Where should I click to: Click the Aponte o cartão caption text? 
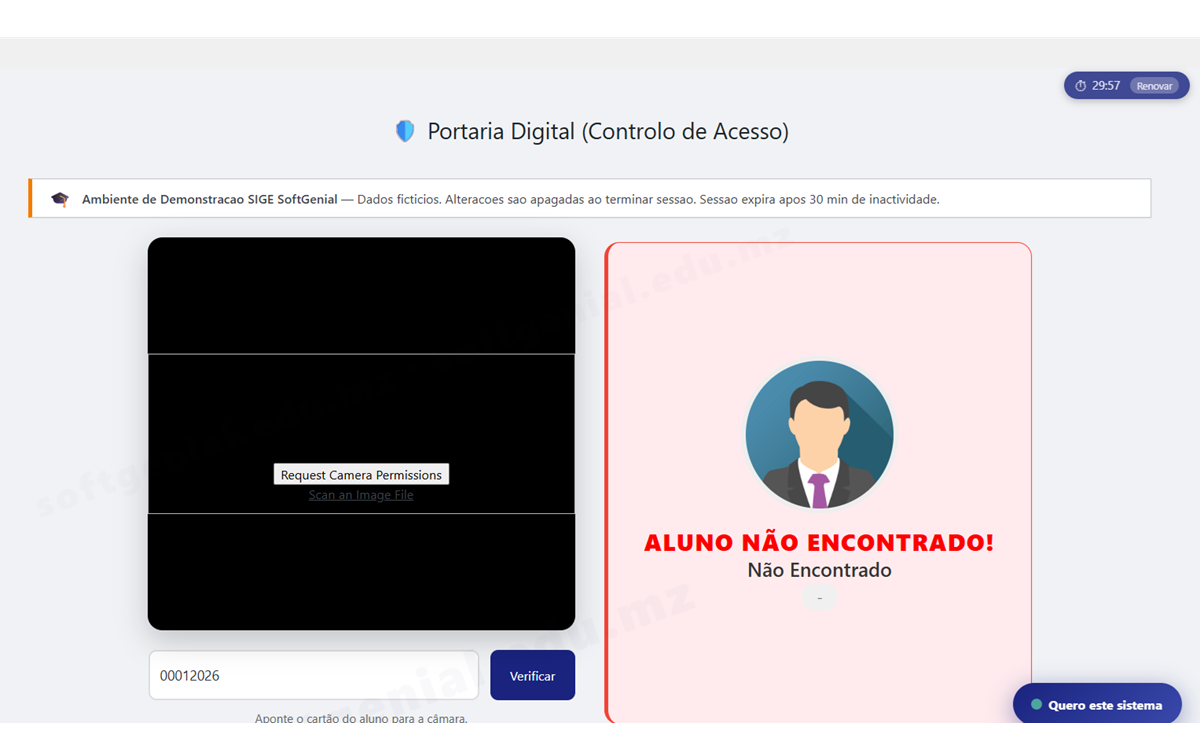coord(361,717)
